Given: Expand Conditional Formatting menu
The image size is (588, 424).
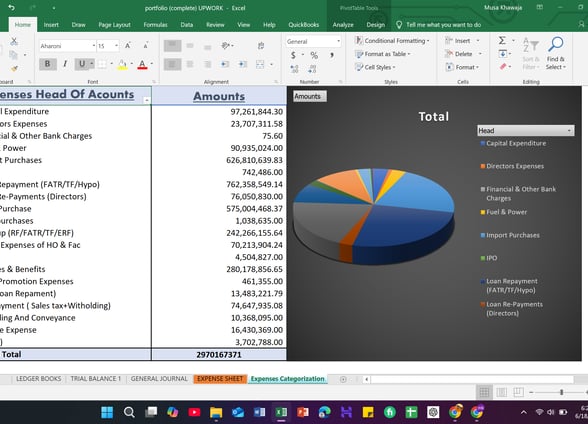Looking at the screenshot, I should click(392, 40).
